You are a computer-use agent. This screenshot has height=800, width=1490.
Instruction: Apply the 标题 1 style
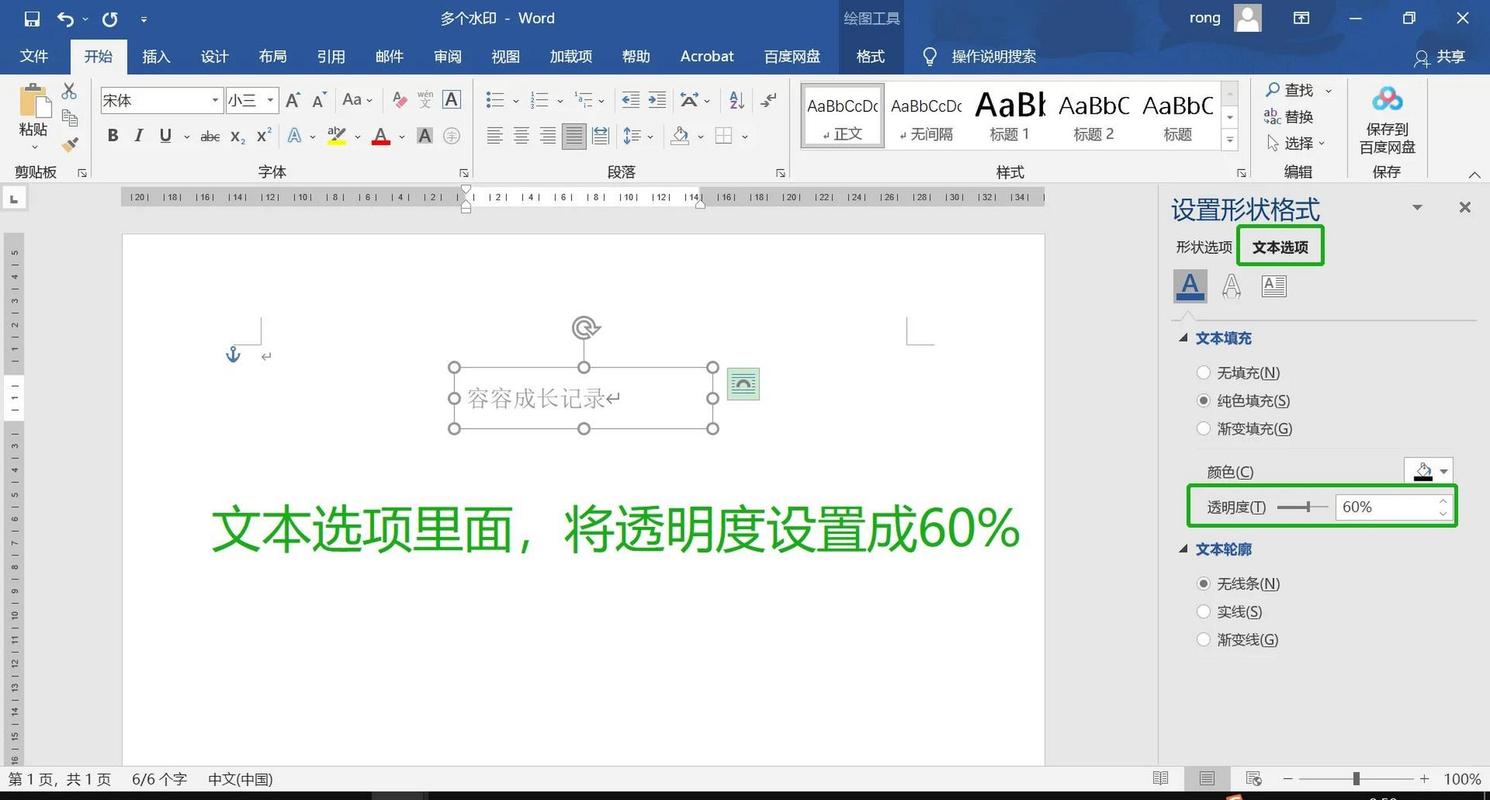[x=1010, y=115]
